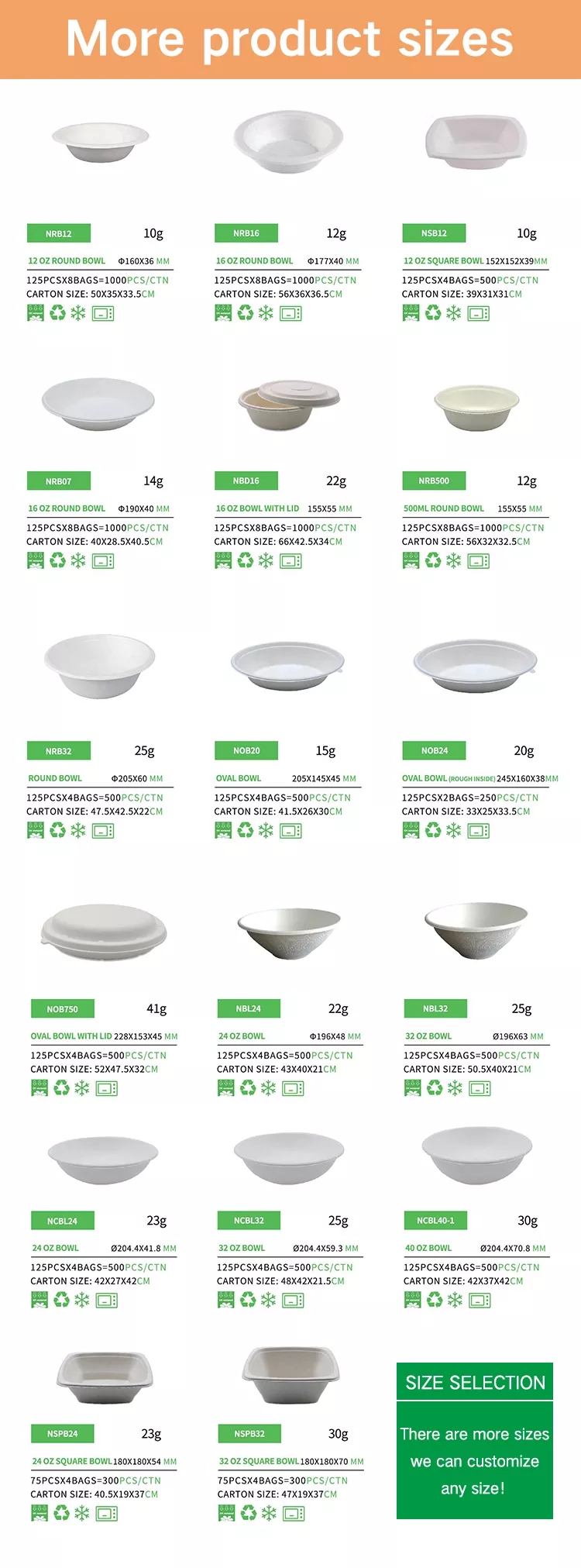The height and width of the screenshot is (1568, 581).
Task: Open the 16 OZ BOWL WITH LID image
Action: click(289, 405)
